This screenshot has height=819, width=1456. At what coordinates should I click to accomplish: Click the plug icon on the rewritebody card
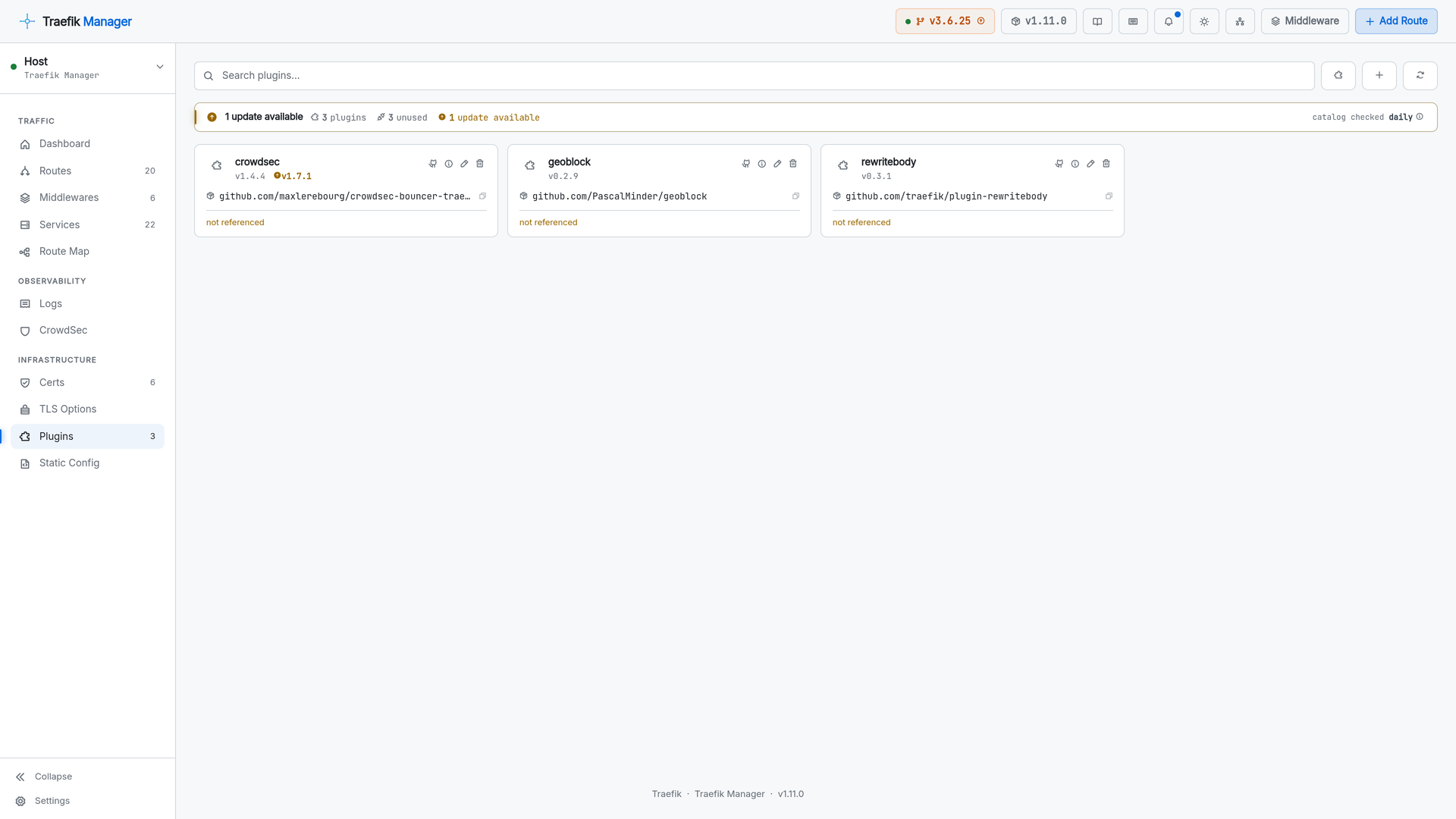(1059, 164)
